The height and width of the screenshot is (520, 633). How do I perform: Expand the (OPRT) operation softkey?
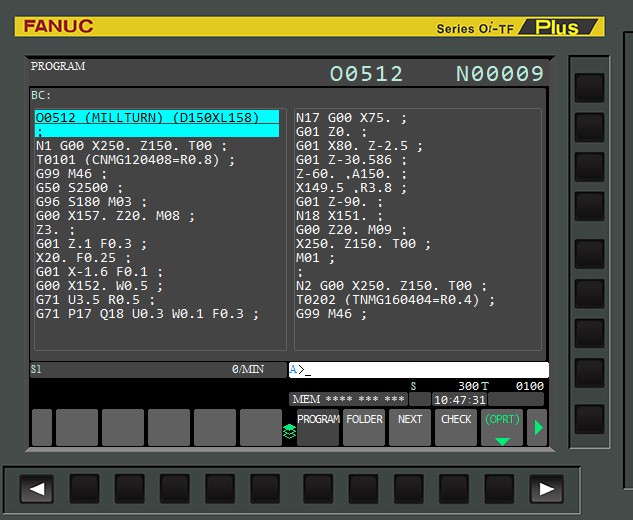point(502,427)
